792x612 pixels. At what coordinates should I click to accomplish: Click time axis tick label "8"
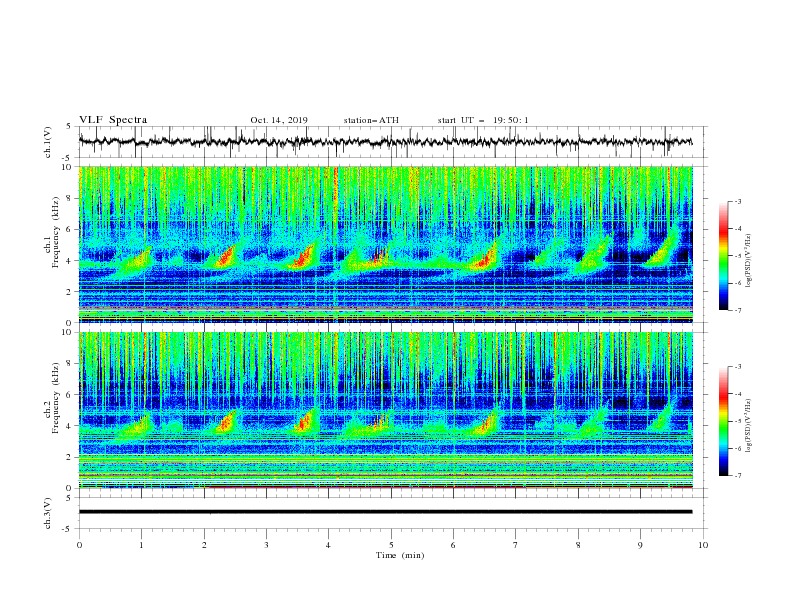[578, 545]
